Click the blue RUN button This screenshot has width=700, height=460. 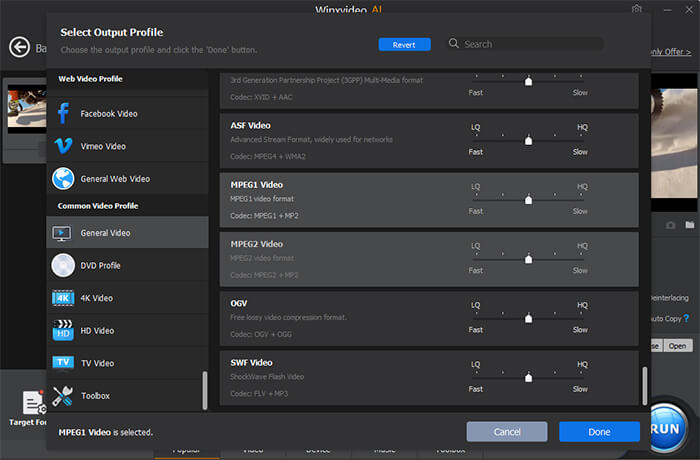(667, 429)
